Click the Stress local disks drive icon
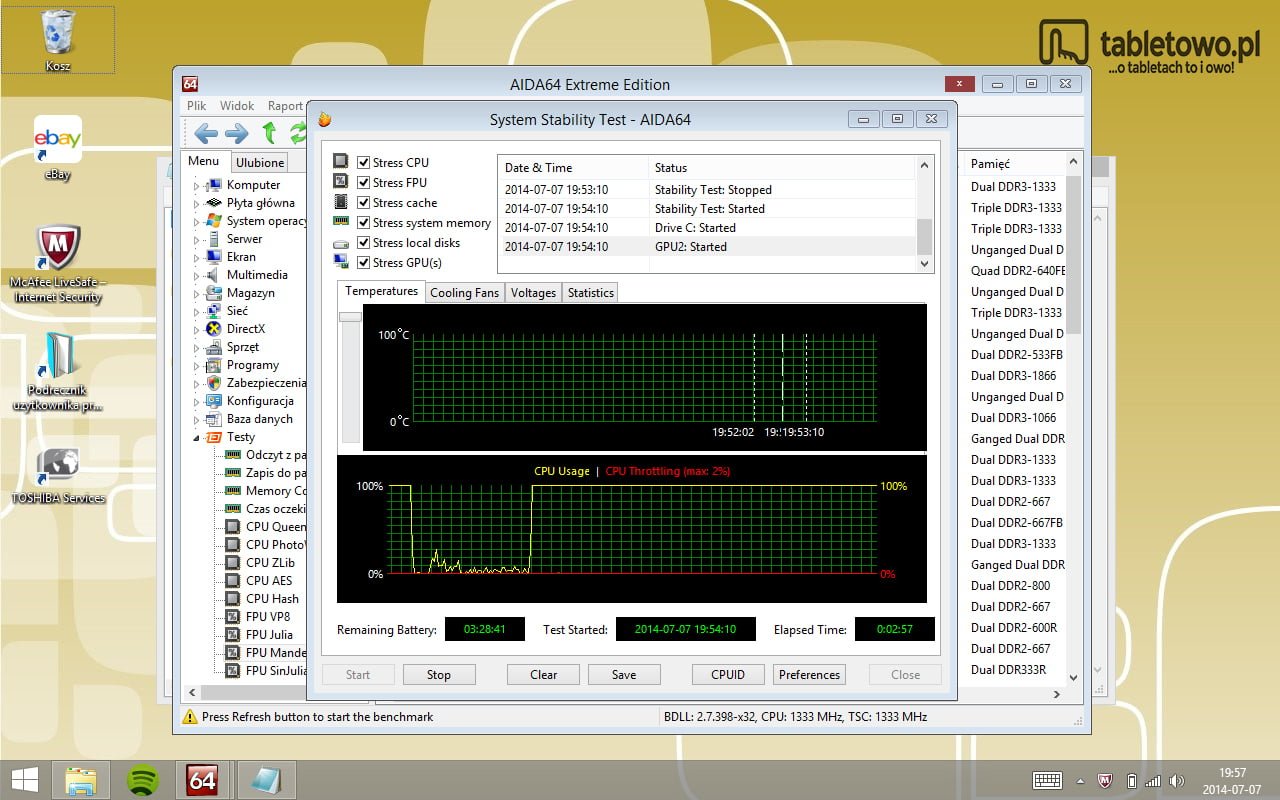Image resolution: width=1280 pixels, height=800 pixels. 341,243
